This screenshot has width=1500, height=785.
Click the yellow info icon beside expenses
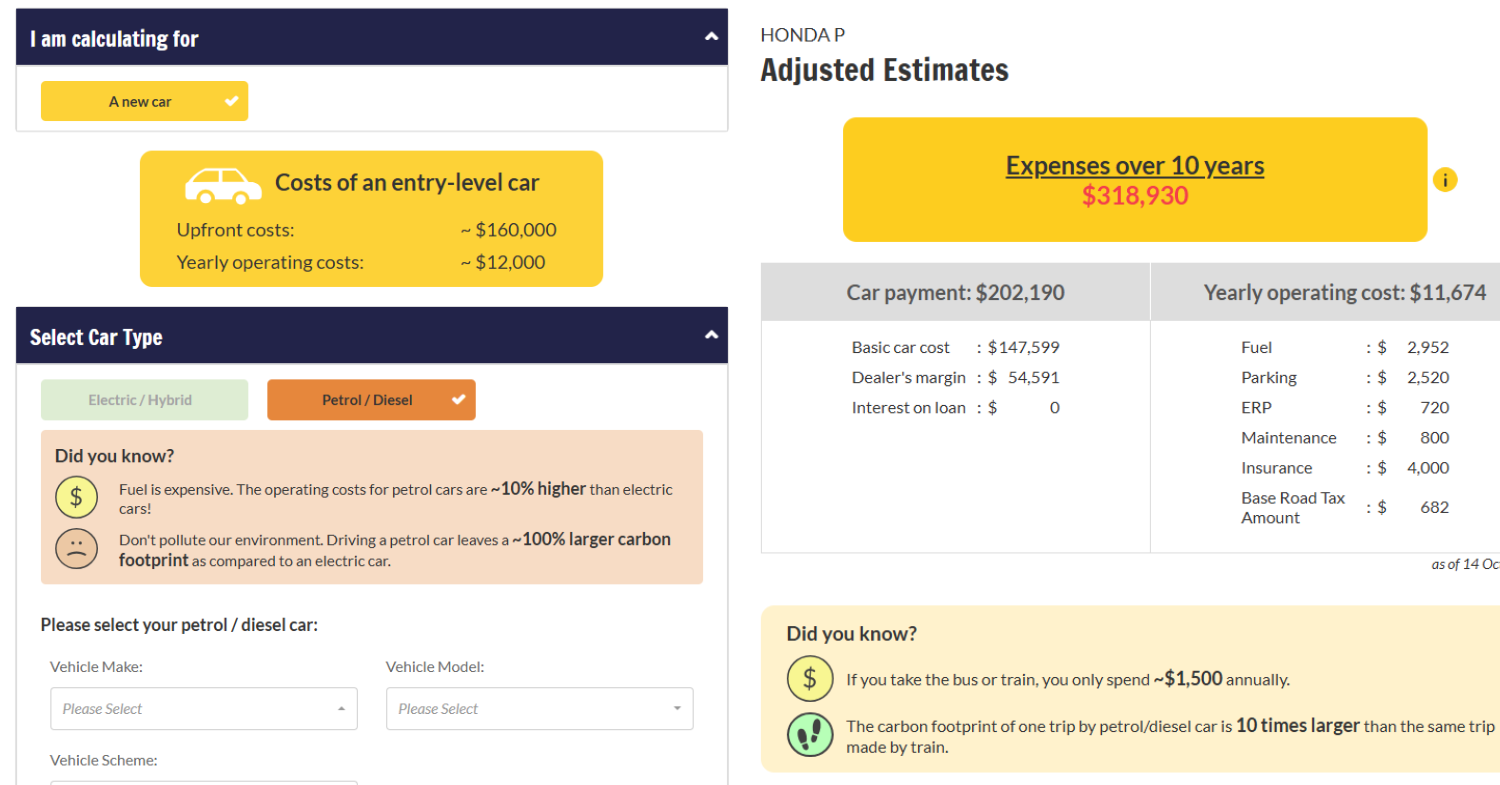1445,180
